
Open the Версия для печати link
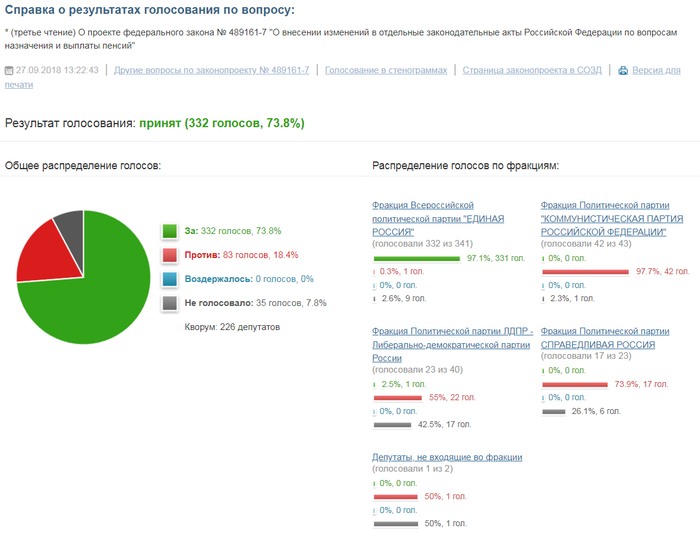pyautogui.click(x=656, y=70)
